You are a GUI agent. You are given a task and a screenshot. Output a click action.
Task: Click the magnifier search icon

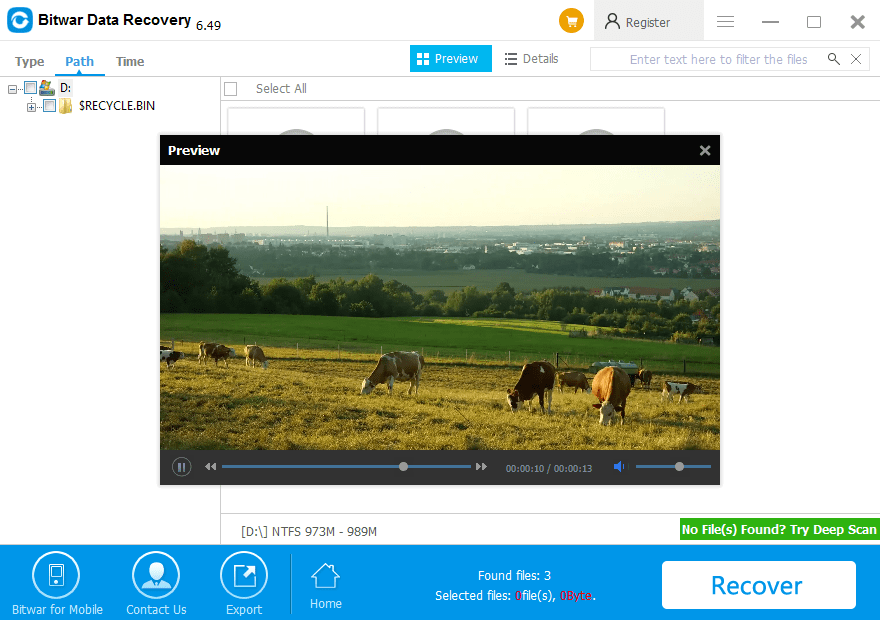(833, 59)
